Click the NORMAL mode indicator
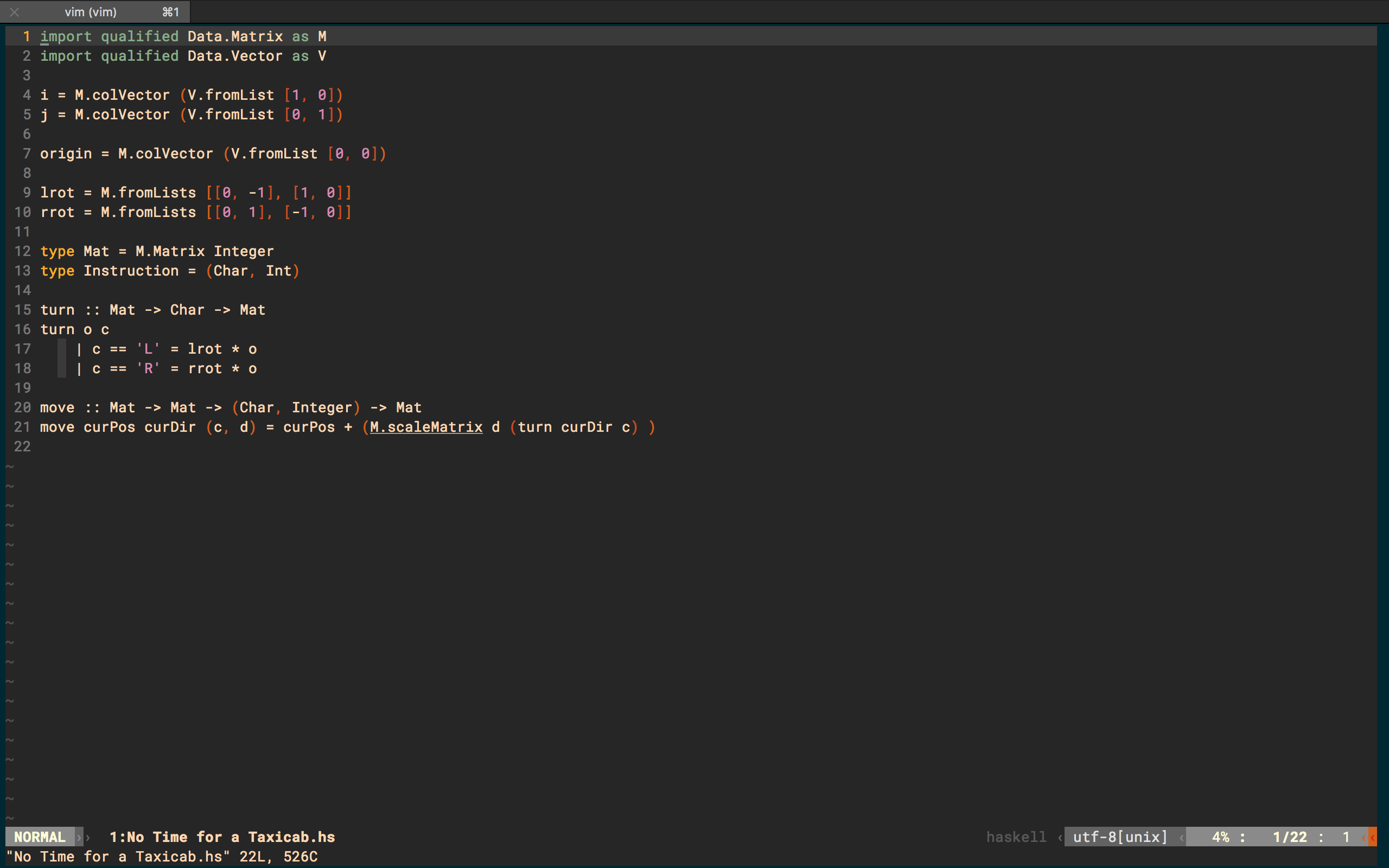Image resolution: width=1389 pixels, height=868 pixels. (x=40, y=837)
